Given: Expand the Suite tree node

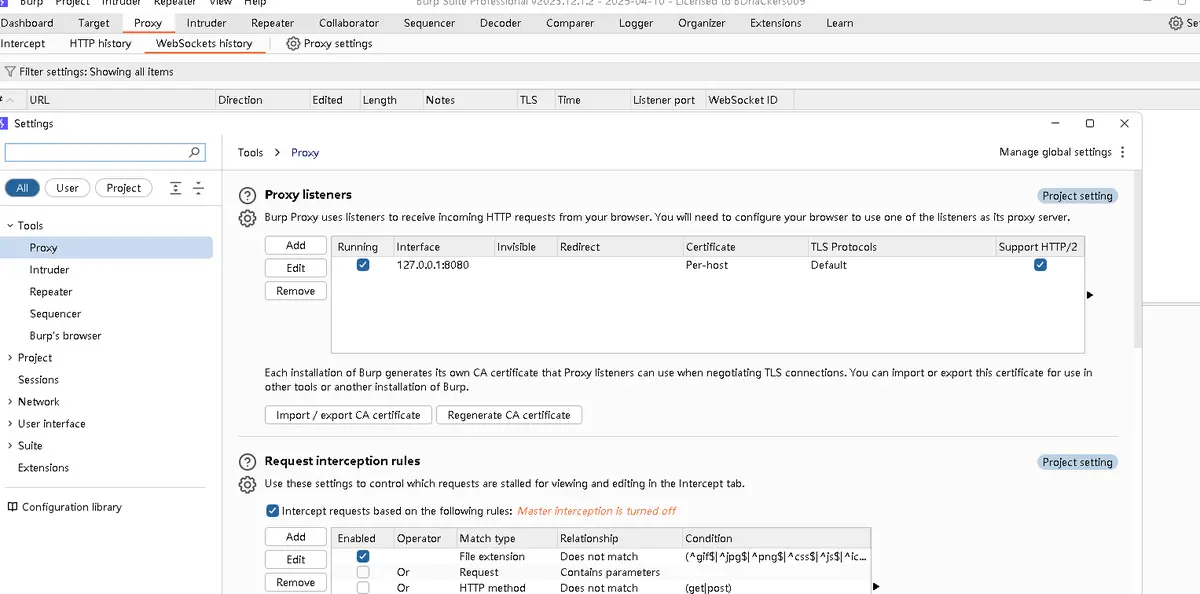Looking at the screenshot, I should click(10, 446).
